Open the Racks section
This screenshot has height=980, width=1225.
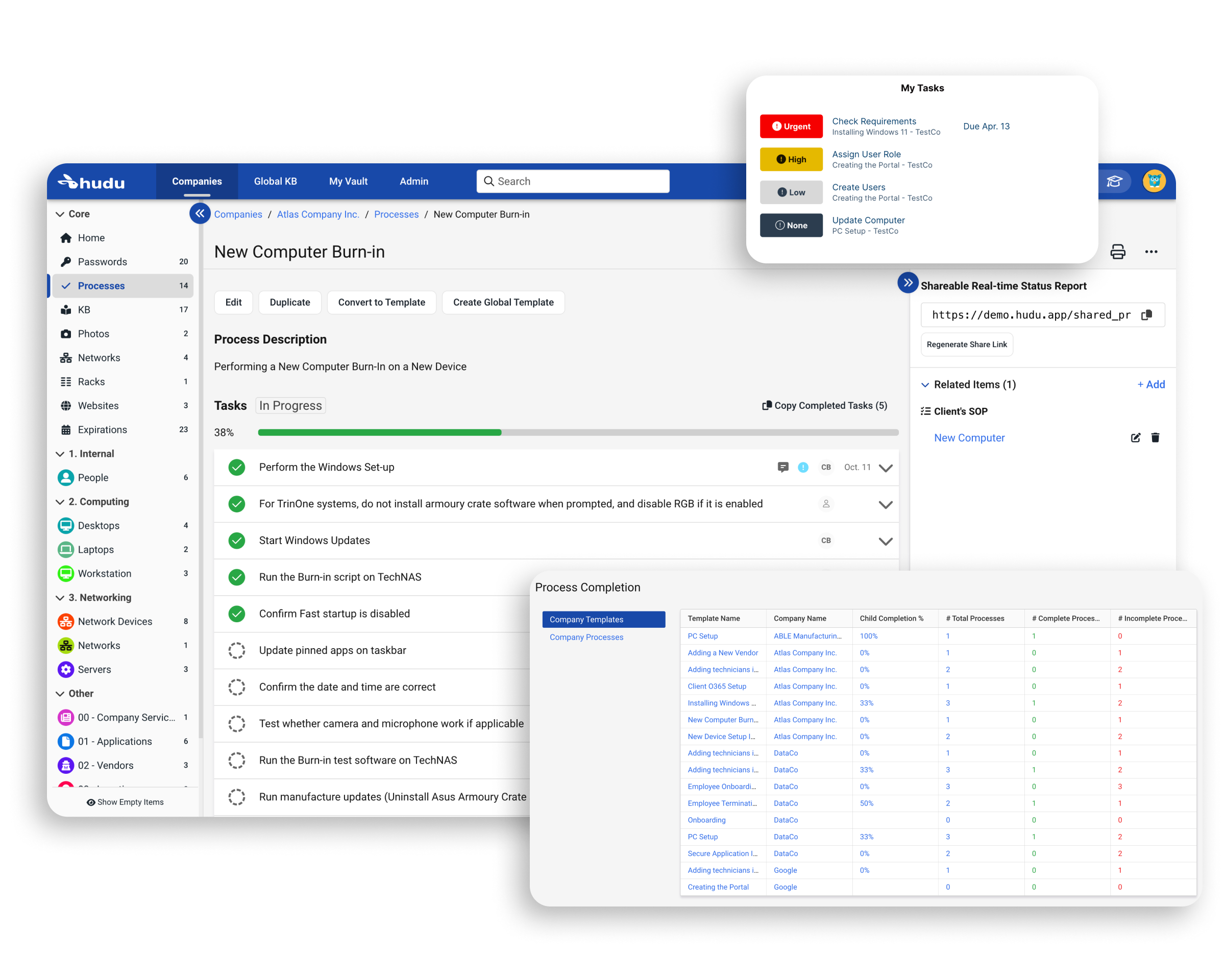91,381
